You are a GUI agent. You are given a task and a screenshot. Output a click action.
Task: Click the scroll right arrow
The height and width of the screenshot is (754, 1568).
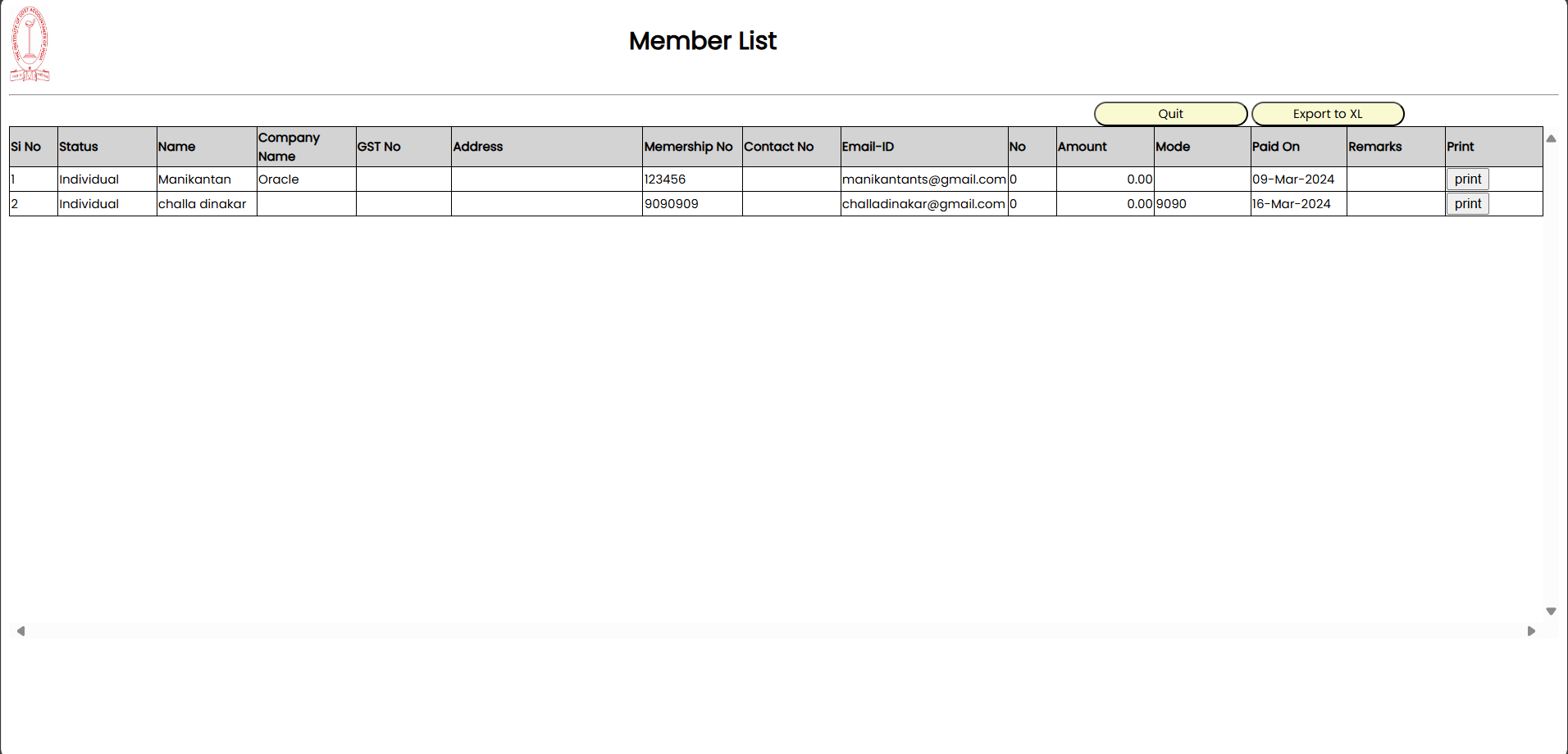[1531, 631]
